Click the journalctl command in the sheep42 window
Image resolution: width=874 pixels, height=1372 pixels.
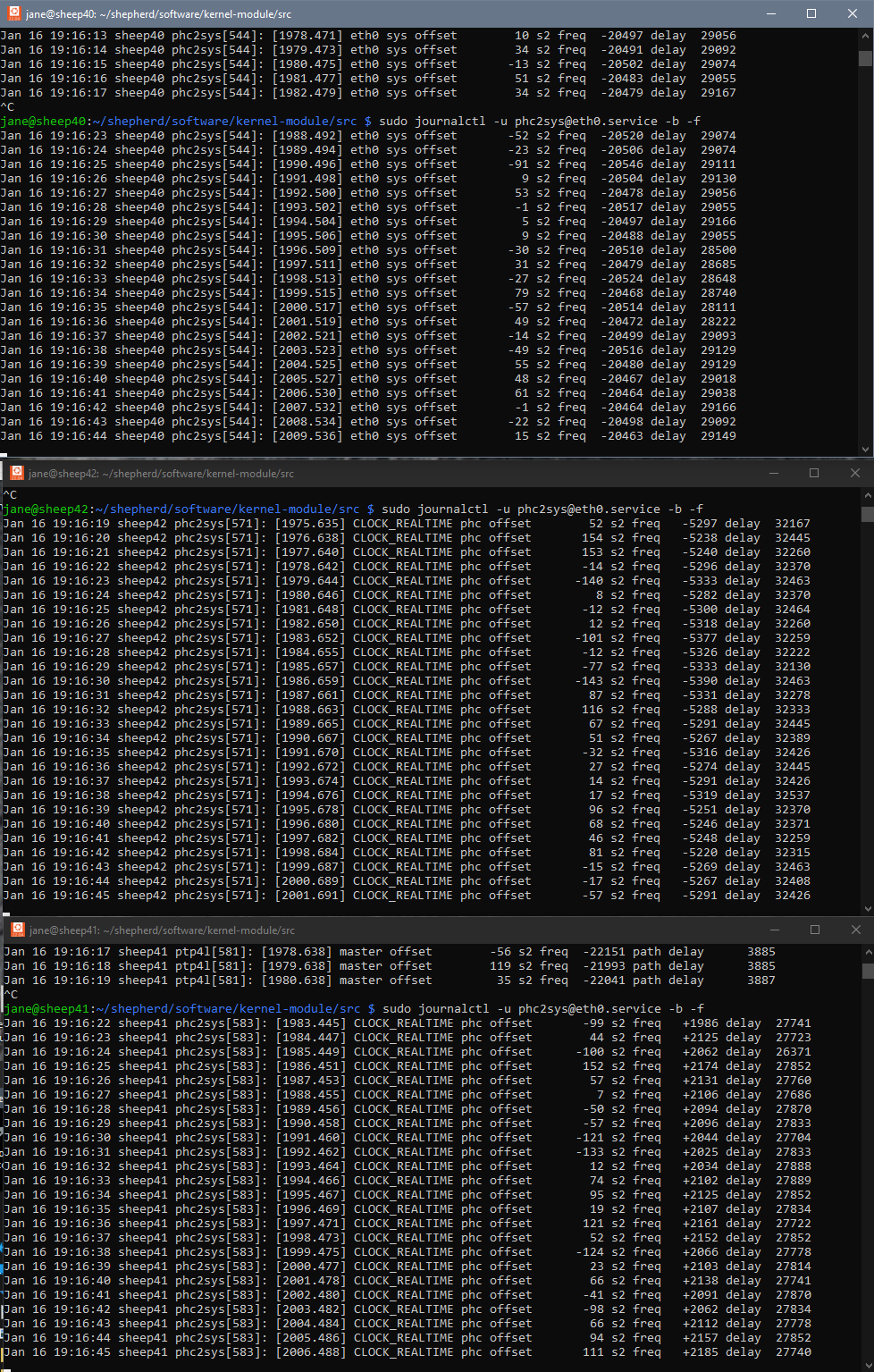[x=542, y=509]
